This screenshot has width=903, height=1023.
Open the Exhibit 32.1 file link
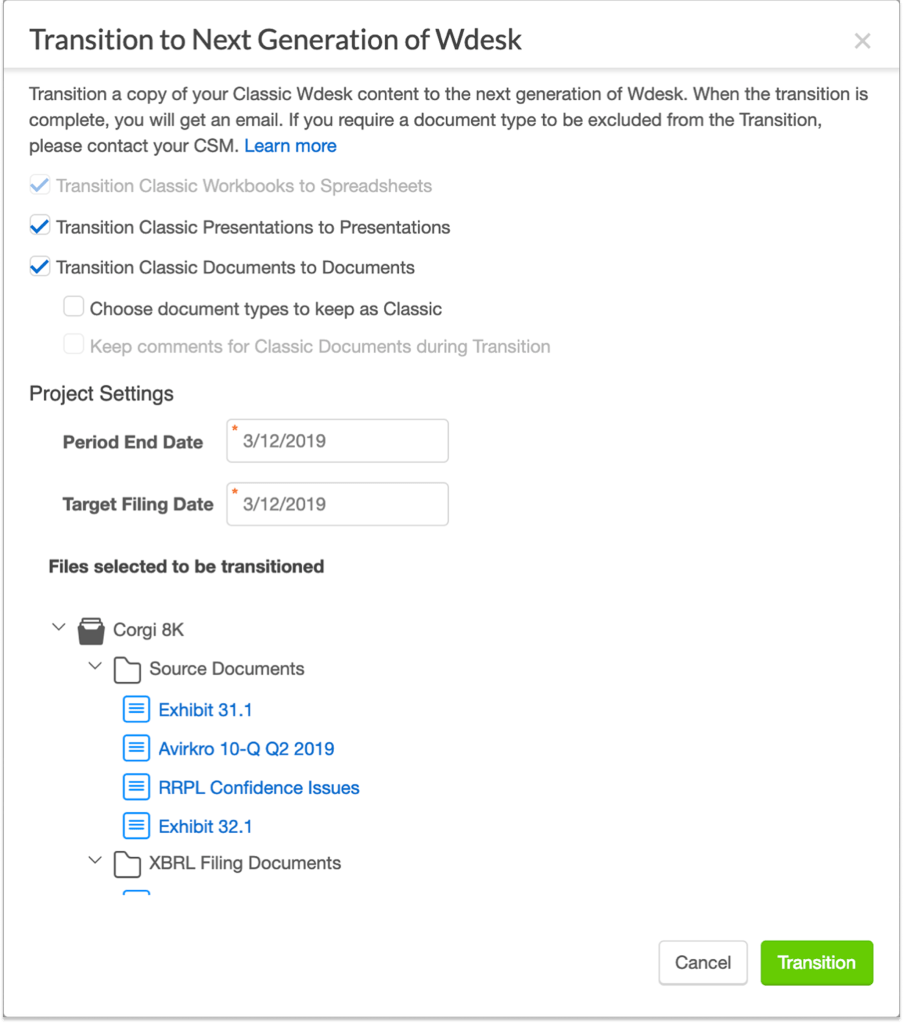pos(204,826)
